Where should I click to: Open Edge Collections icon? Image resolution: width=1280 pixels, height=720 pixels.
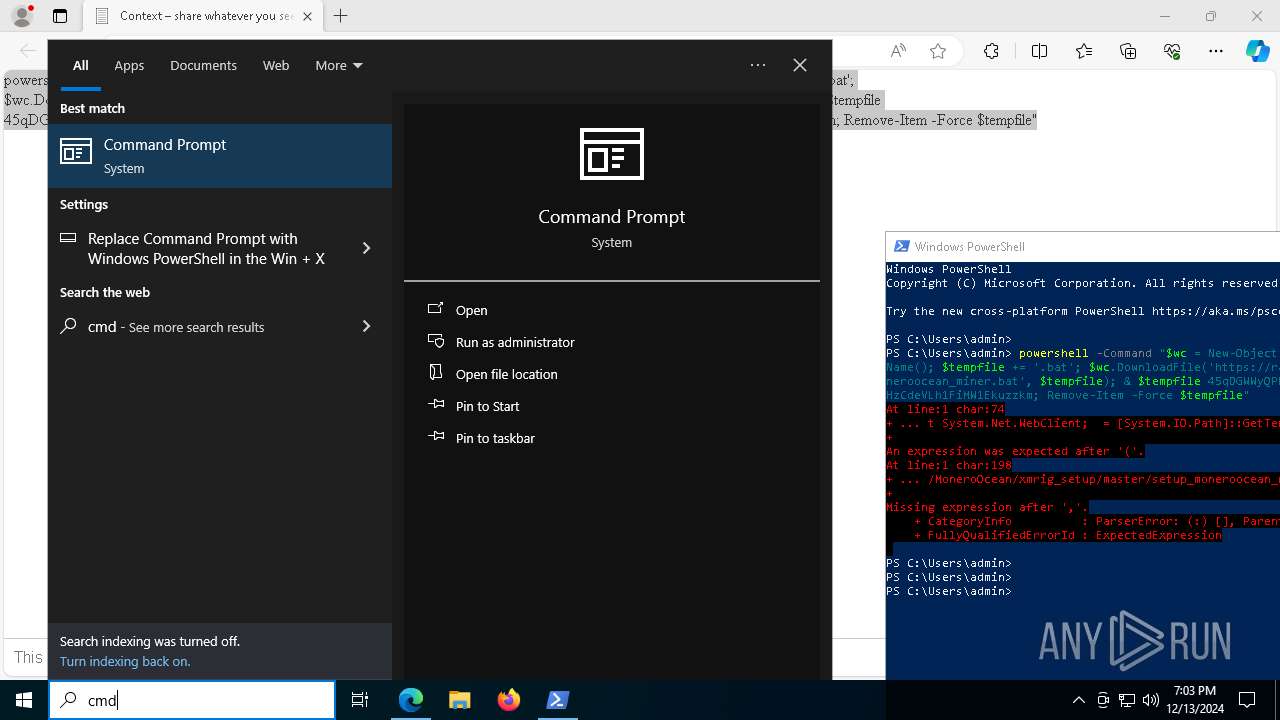[x=1128, y=51]
